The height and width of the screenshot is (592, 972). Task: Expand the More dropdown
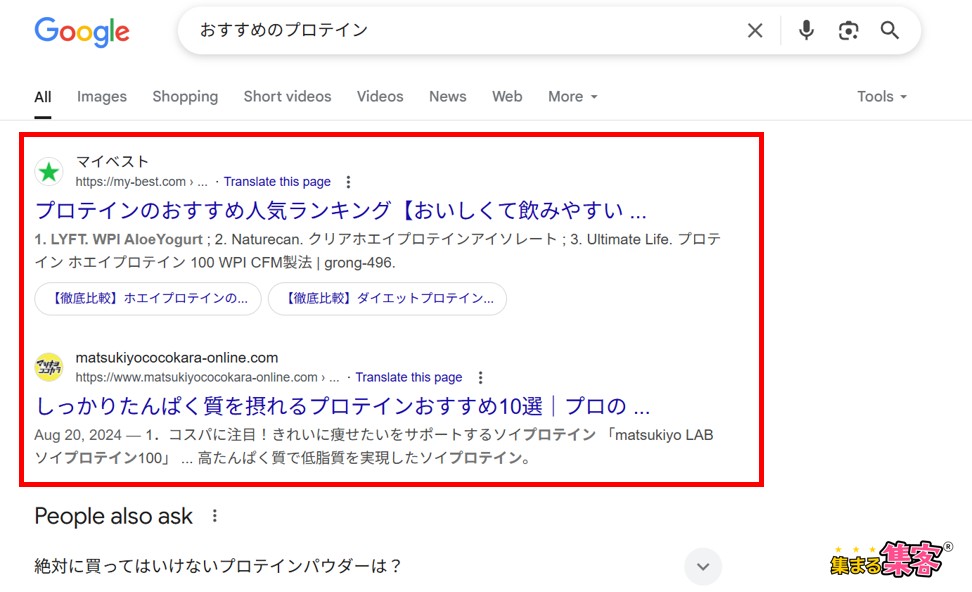tap(573, 97)
